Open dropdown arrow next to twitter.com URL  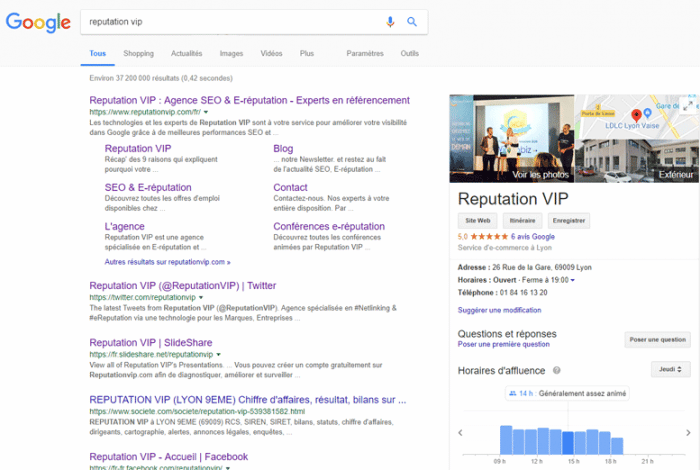(x=201, y=297)
